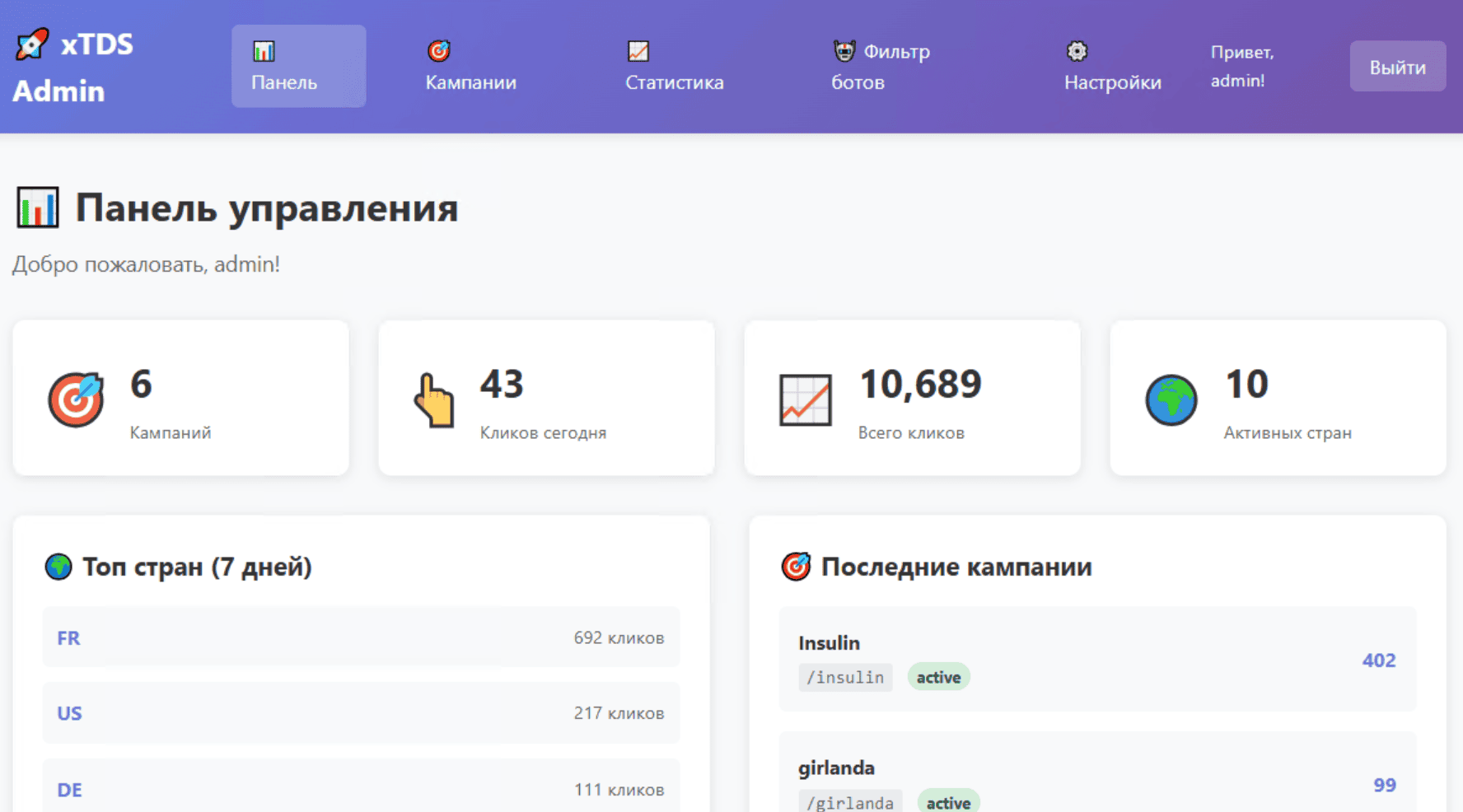Click the gear icon next to Настройки
Viewport: 1463px width, 812px height.
[x=1077, y=50]
